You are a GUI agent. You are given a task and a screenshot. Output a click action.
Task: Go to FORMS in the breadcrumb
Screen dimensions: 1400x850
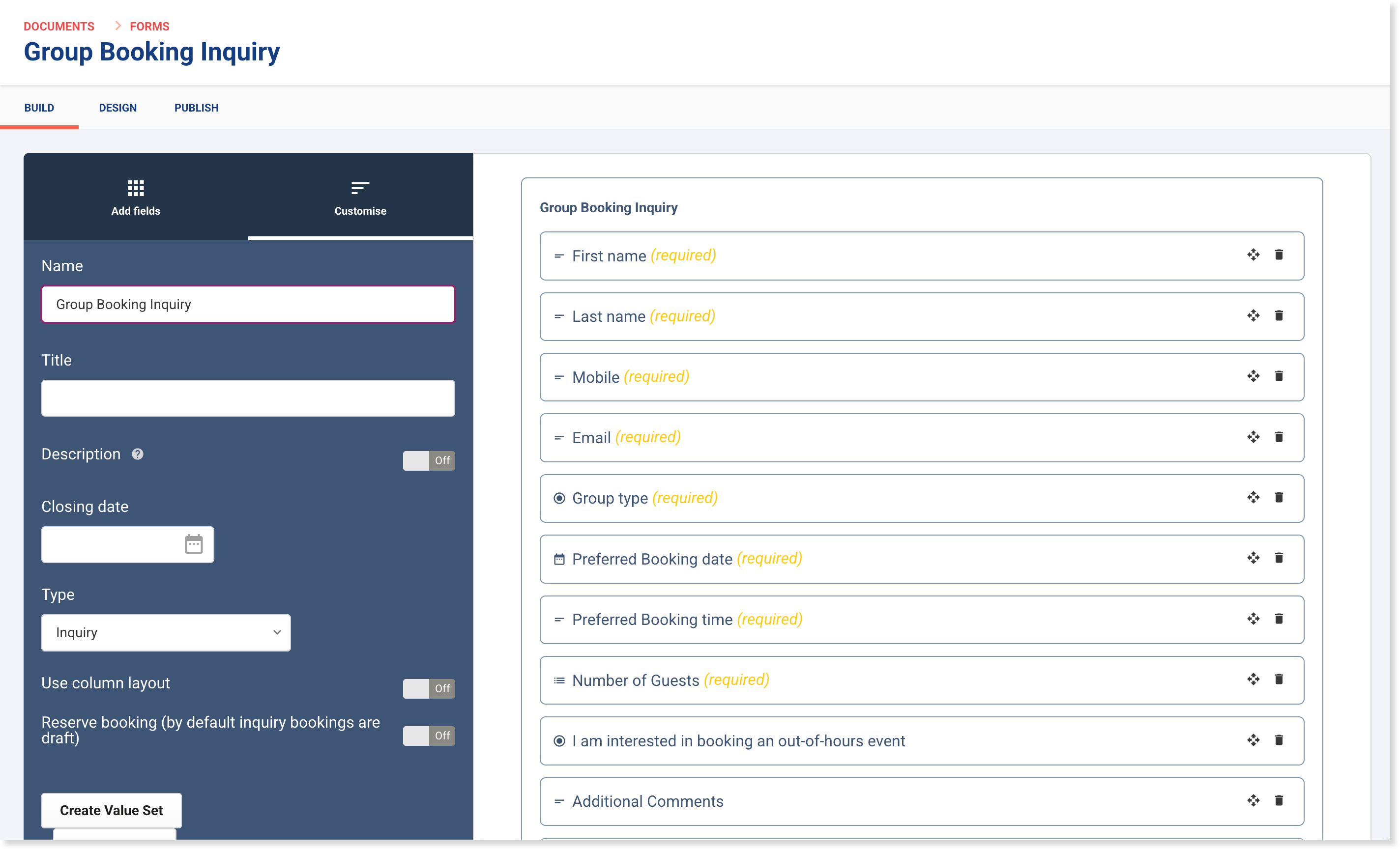(x=149, y=26)
